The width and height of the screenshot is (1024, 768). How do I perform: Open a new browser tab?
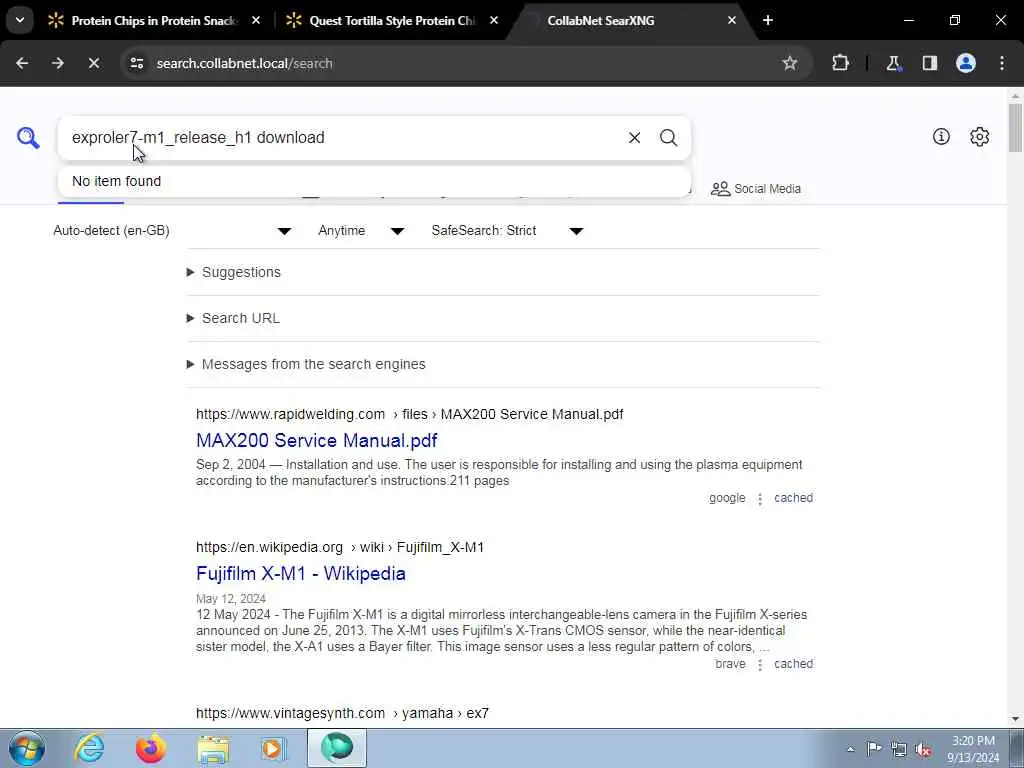[x=768, y=20]
